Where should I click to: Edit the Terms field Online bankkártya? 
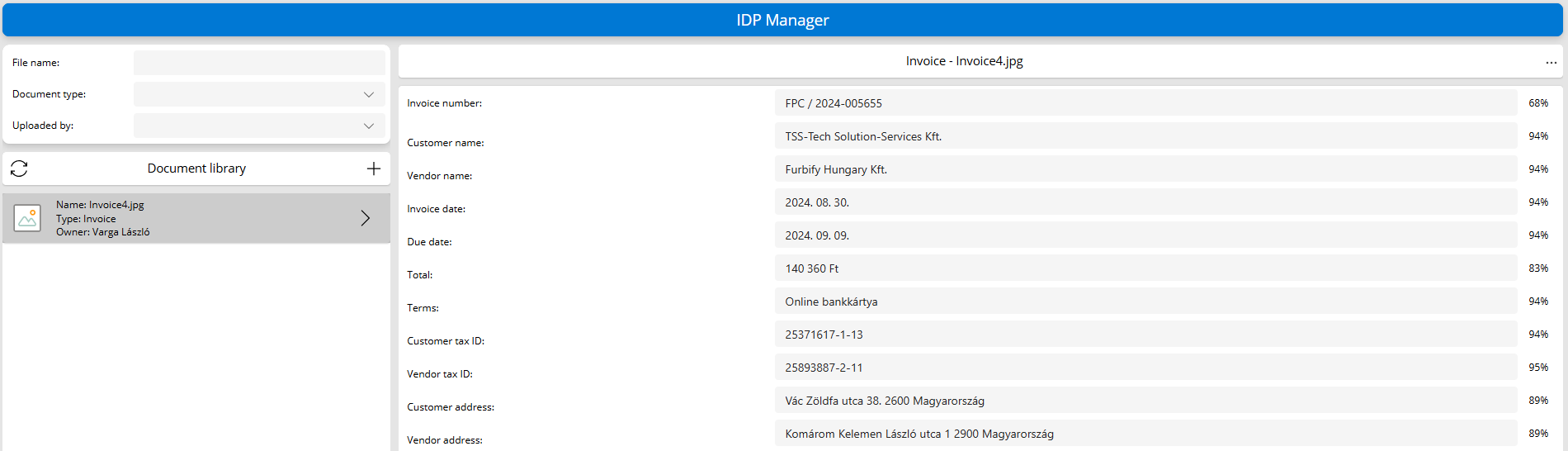tap(1145, 301)
